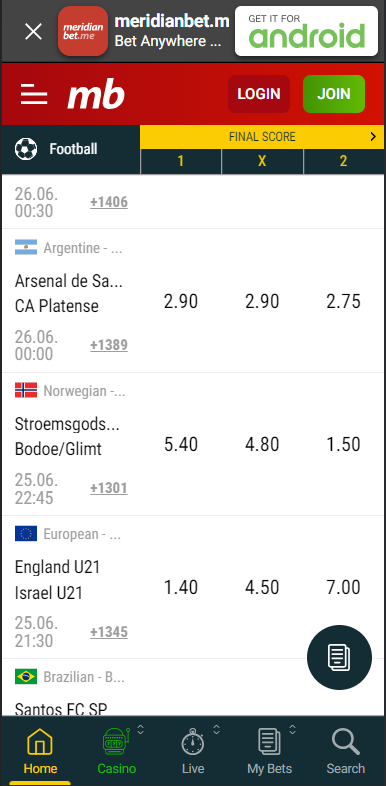
Task: Select the Home tab icon
Action: [x=40, y=742]
